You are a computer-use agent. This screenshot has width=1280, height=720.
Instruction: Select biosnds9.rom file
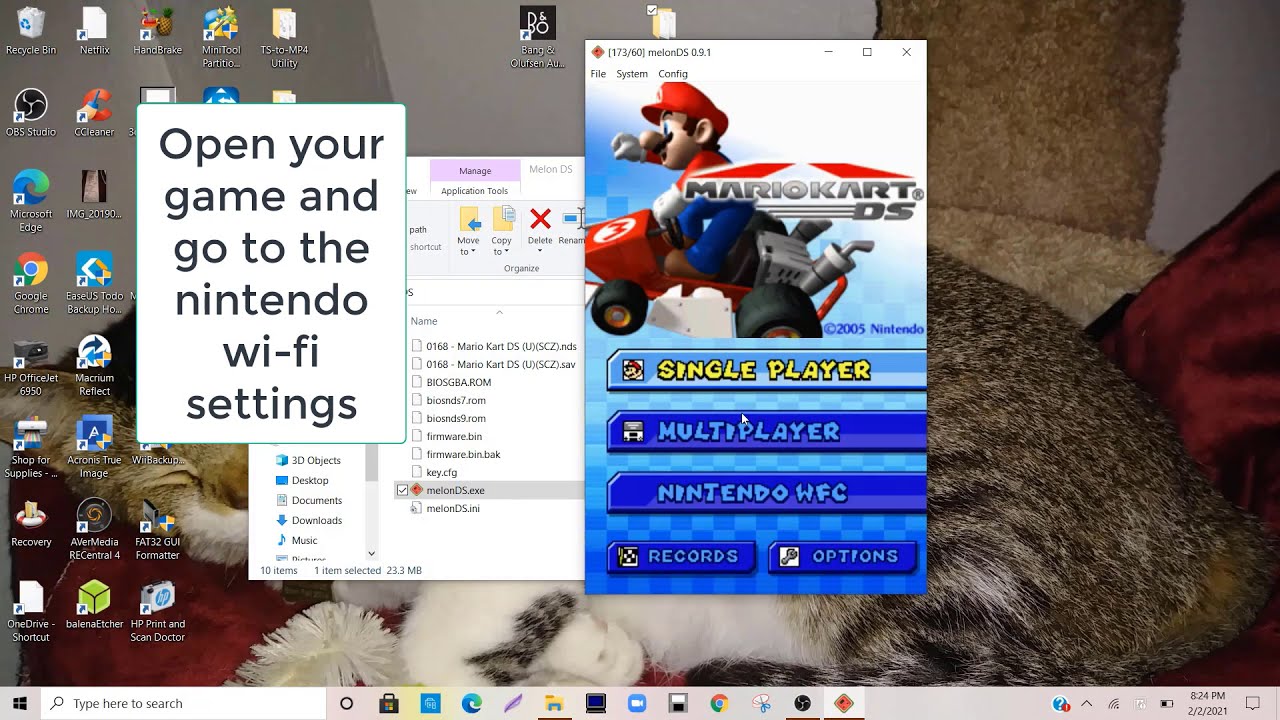click(449, 418)
